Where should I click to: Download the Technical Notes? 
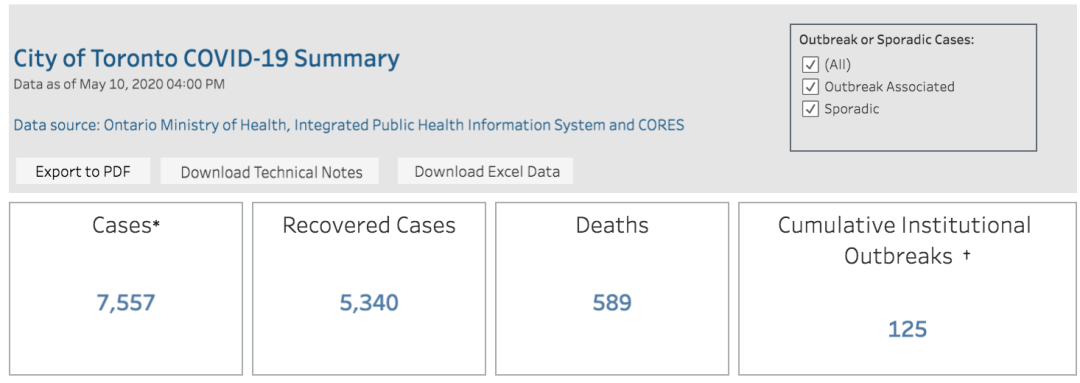[x=271, y=172]
